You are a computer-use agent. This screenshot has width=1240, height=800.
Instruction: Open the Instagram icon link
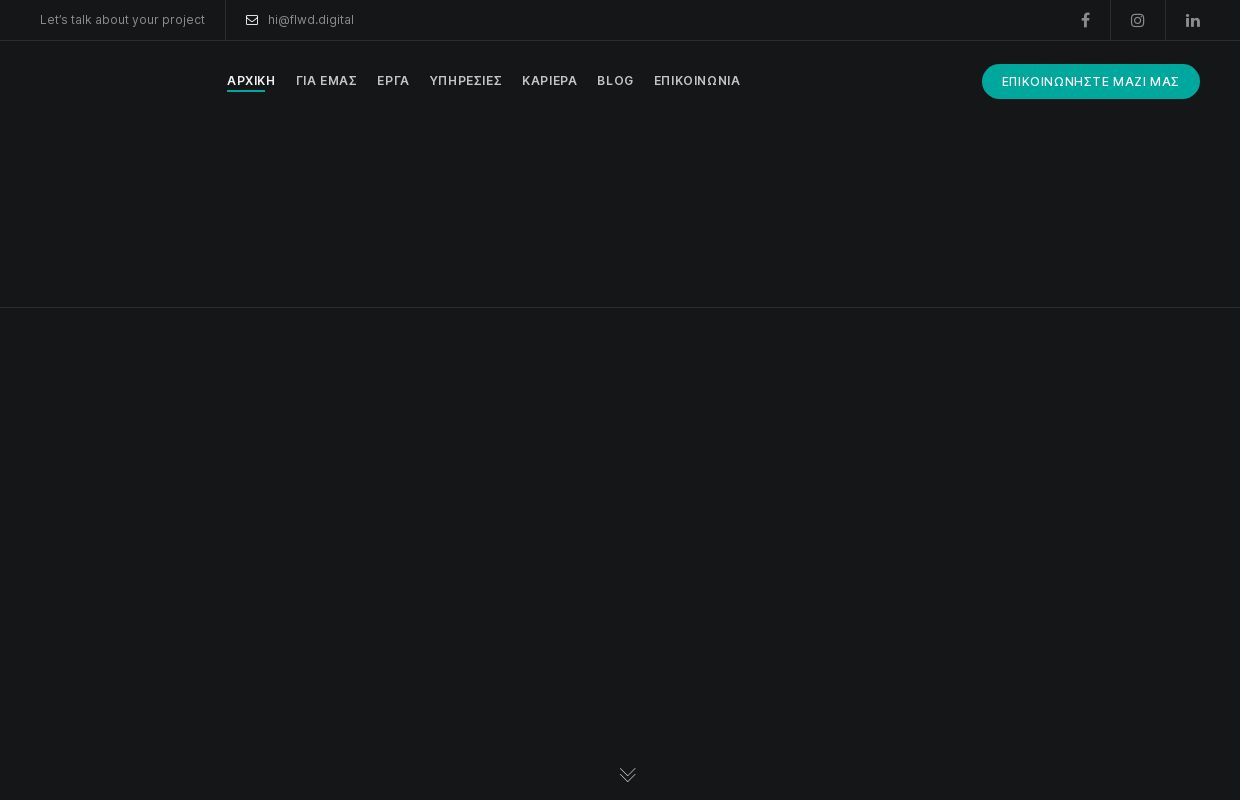pyautogui.click(x=1138, y=20)
